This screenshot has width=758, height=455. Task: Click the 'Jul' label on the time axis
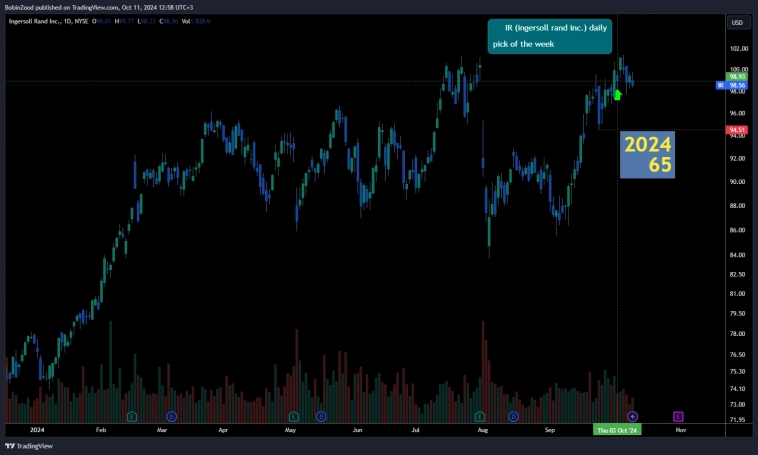pos(416,430)
